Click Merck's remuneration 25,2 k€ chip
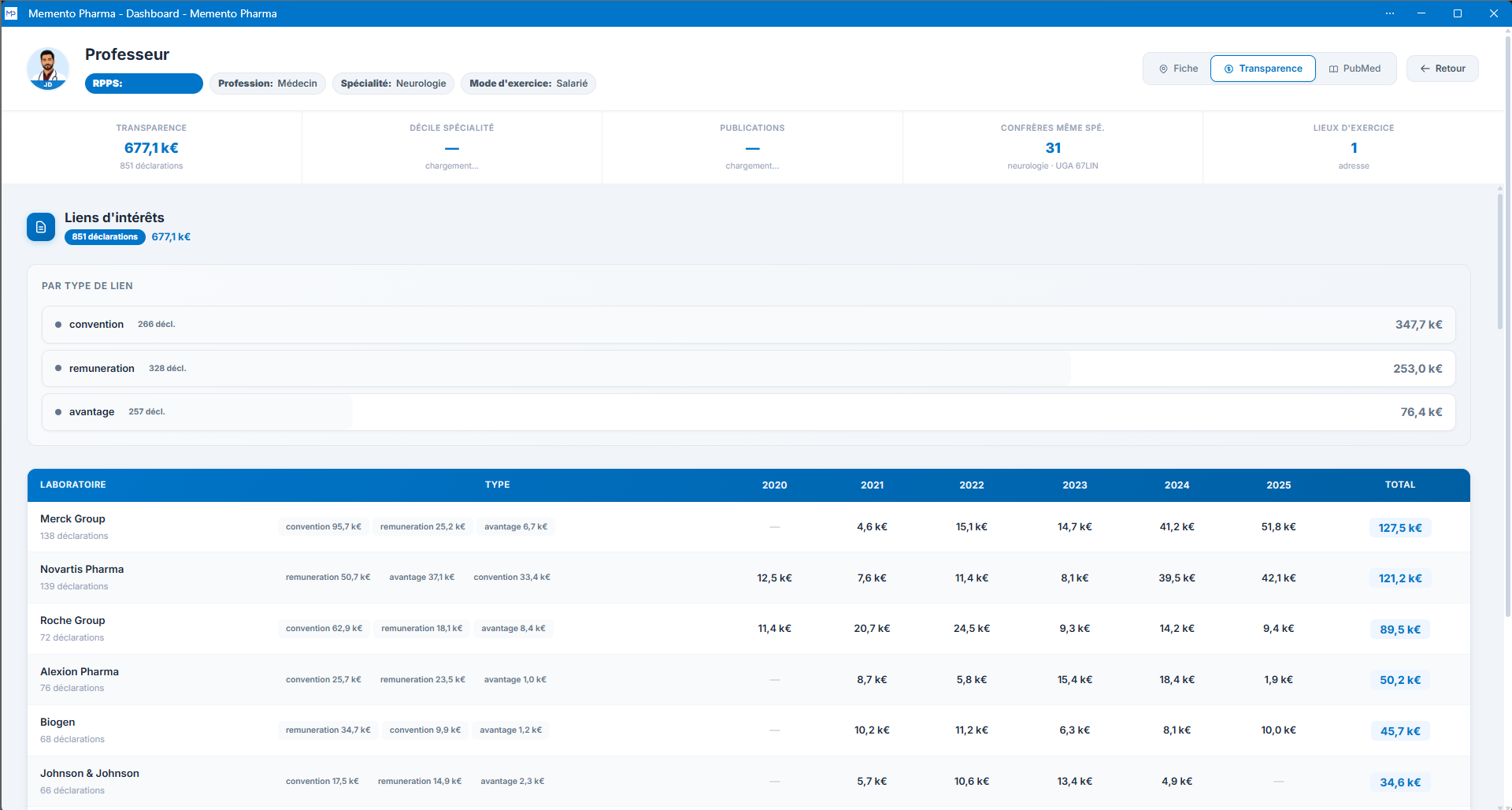1512x810 pixels. pyautogui.click(x=423, y=527)
